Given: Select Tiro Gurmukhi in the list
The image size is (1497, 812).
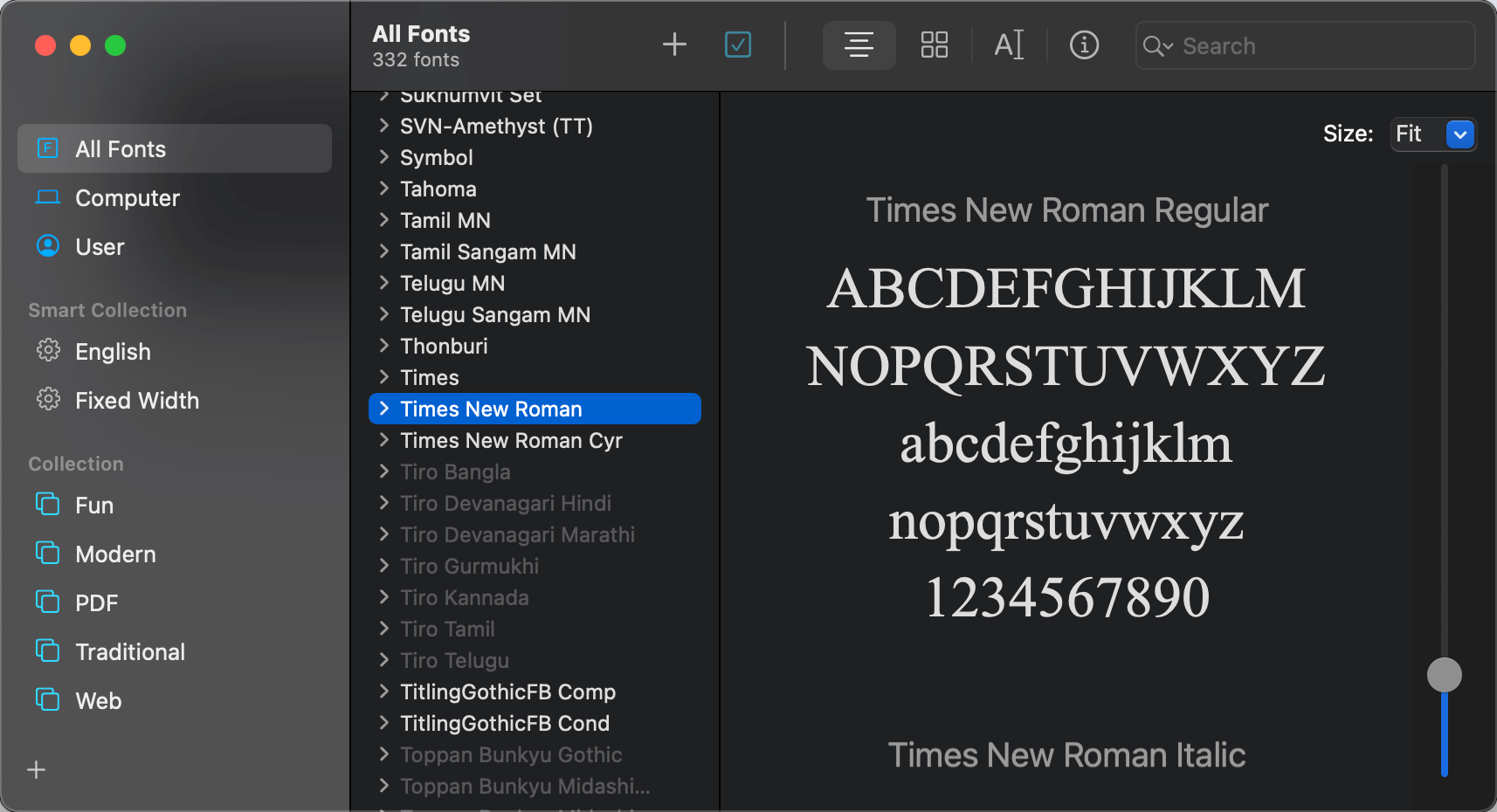Looking at the screenshot, I should tap(535, 566).
